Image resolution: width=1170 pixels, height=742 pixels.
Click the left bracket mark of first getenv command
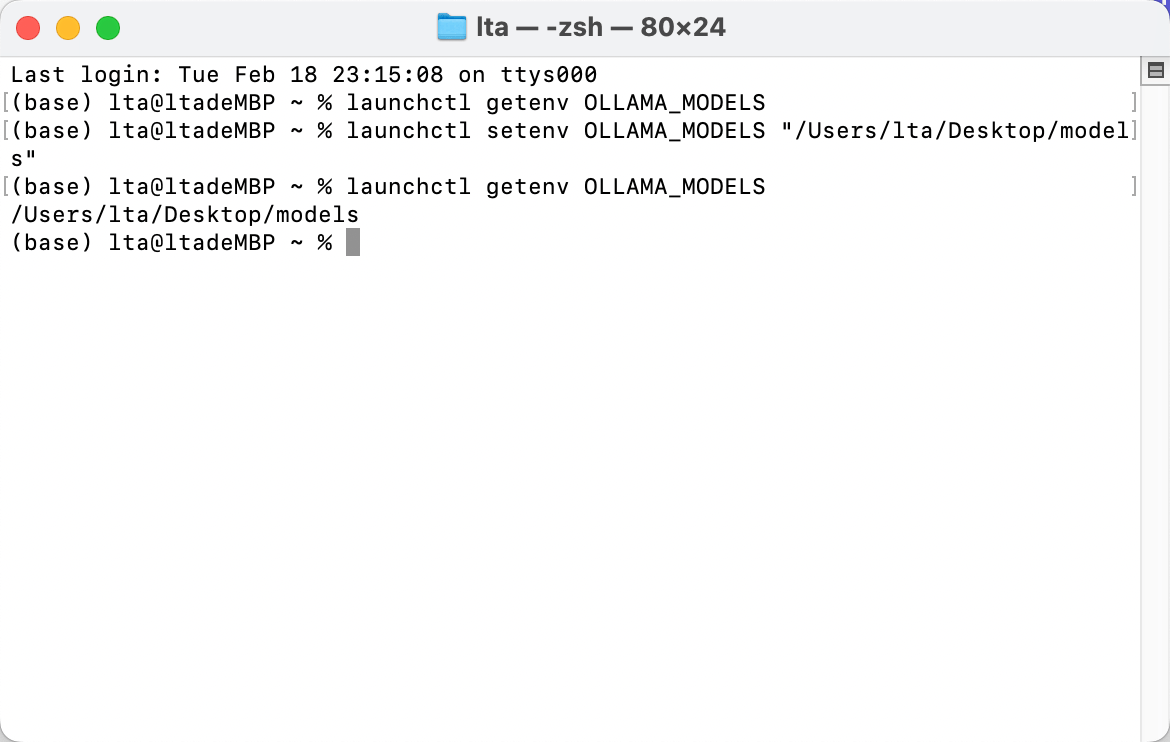[6, 102]
